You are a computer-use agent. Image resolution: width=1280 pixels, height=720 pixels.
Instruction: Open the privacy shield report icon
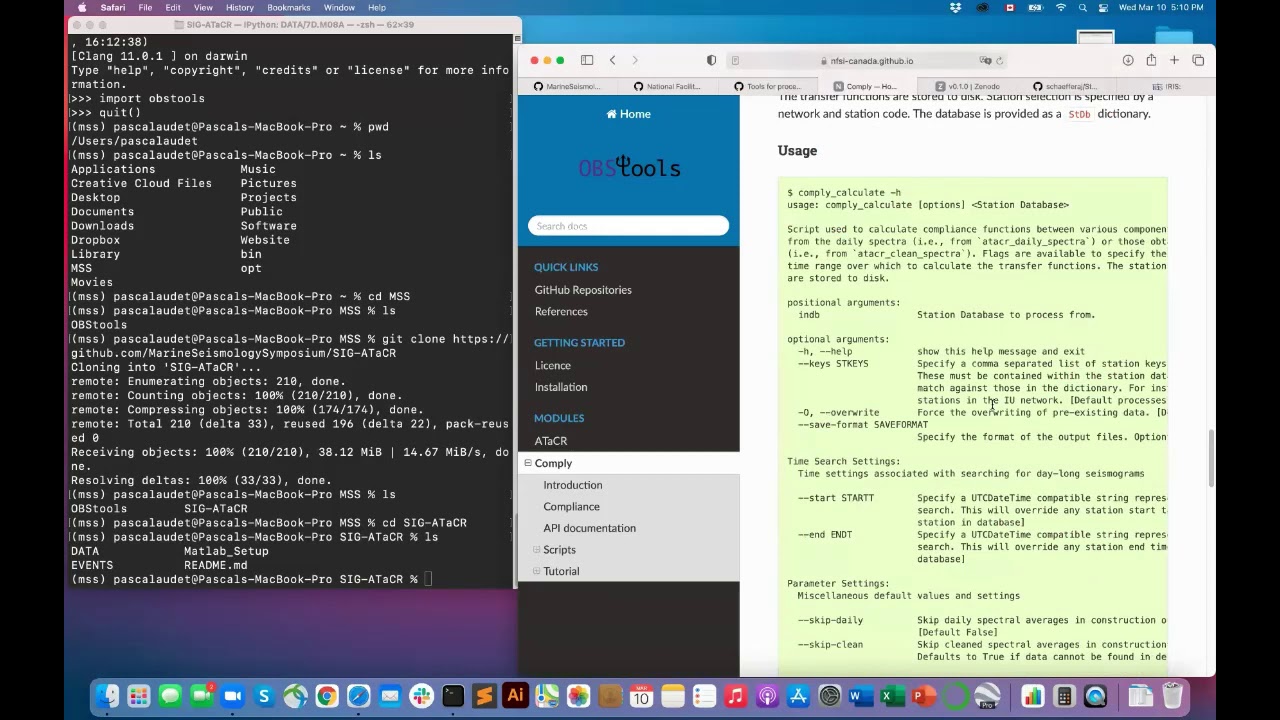click(711, 60)
